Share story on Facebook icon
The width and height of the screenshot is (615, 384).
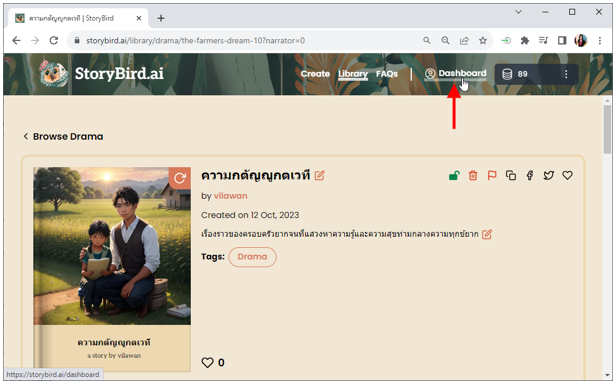coord(529,175)
